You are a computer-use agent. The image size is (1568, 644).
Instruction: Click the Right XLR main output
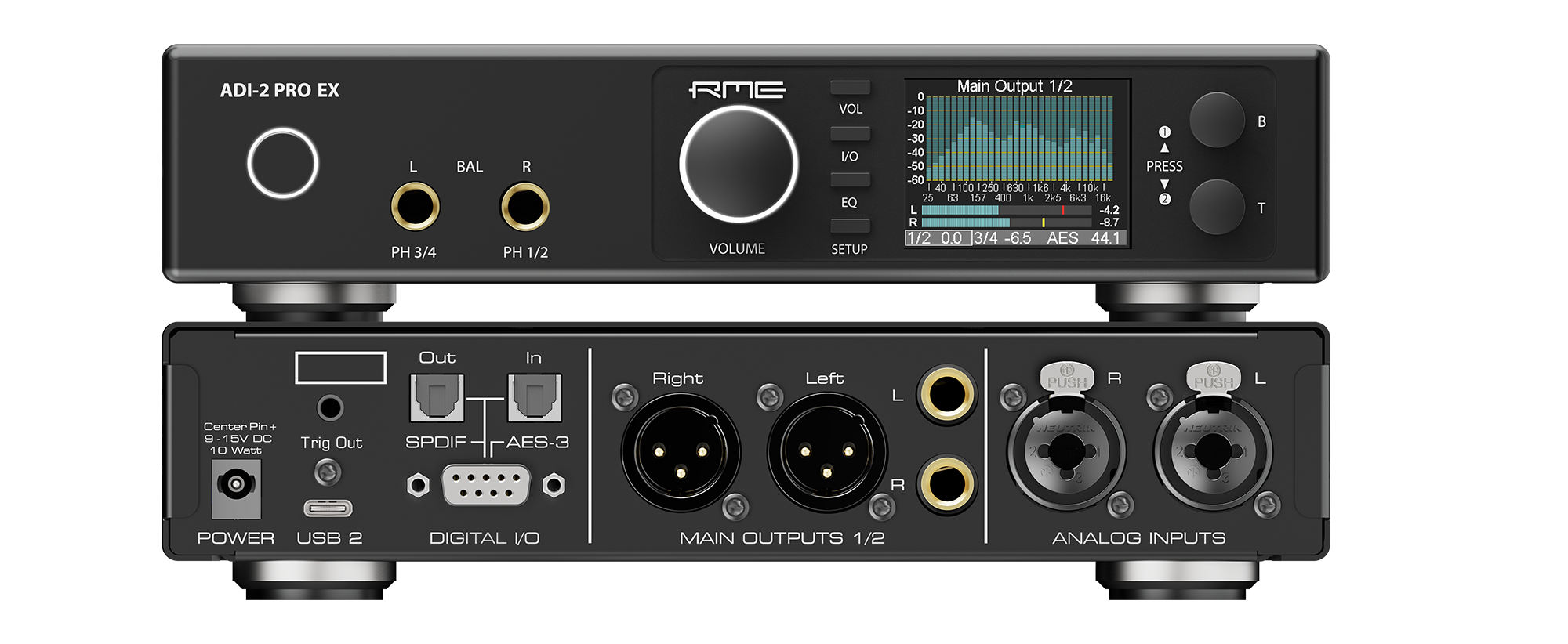[x=681, y=453]
